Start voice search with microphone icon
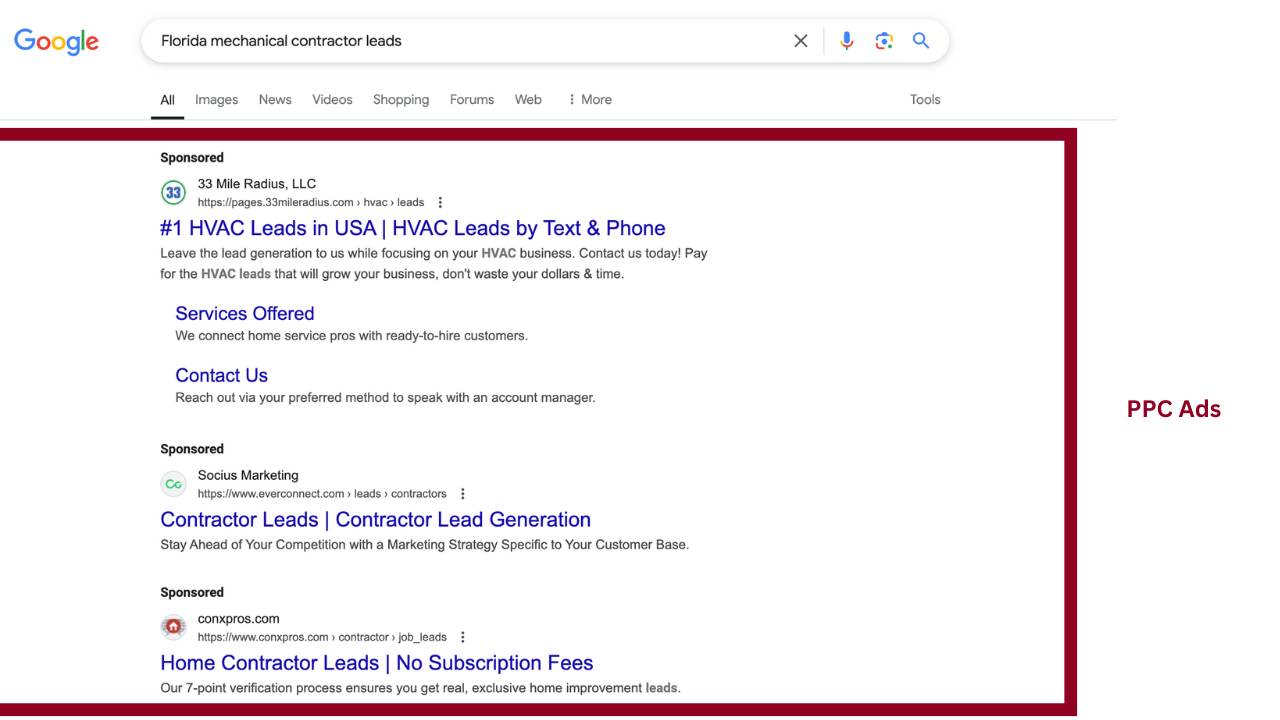The height and width of the screenshot is (720, 1280). pyautogui.click(x=847, y=41)
